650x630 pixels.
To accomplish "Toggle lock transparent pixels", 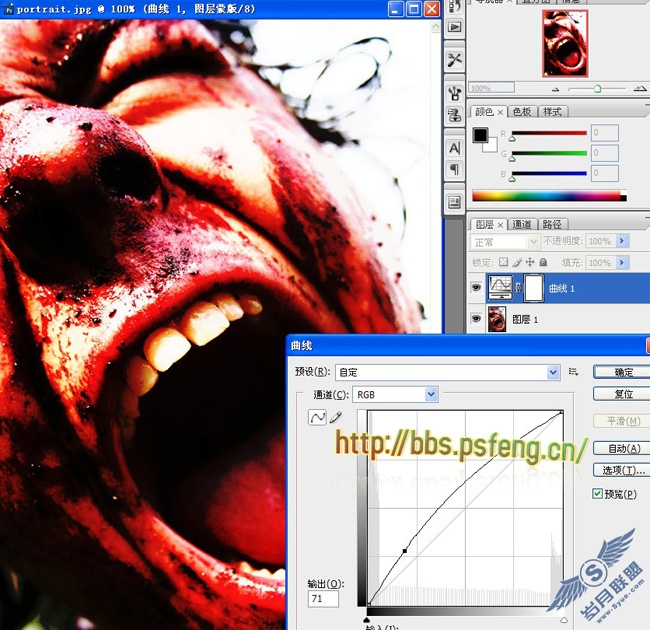I will (503, 262).
